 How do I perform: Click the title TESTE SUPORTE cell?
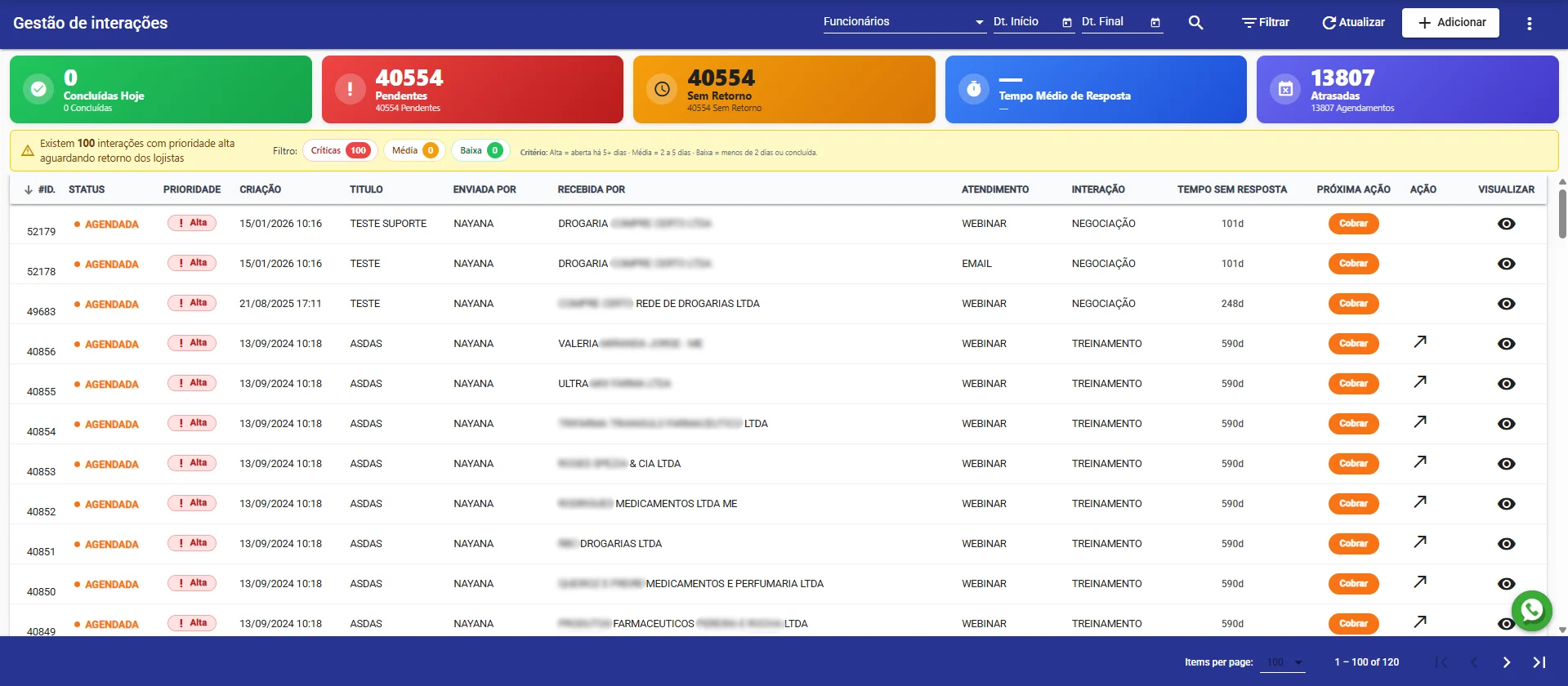(x=388, y=224)
